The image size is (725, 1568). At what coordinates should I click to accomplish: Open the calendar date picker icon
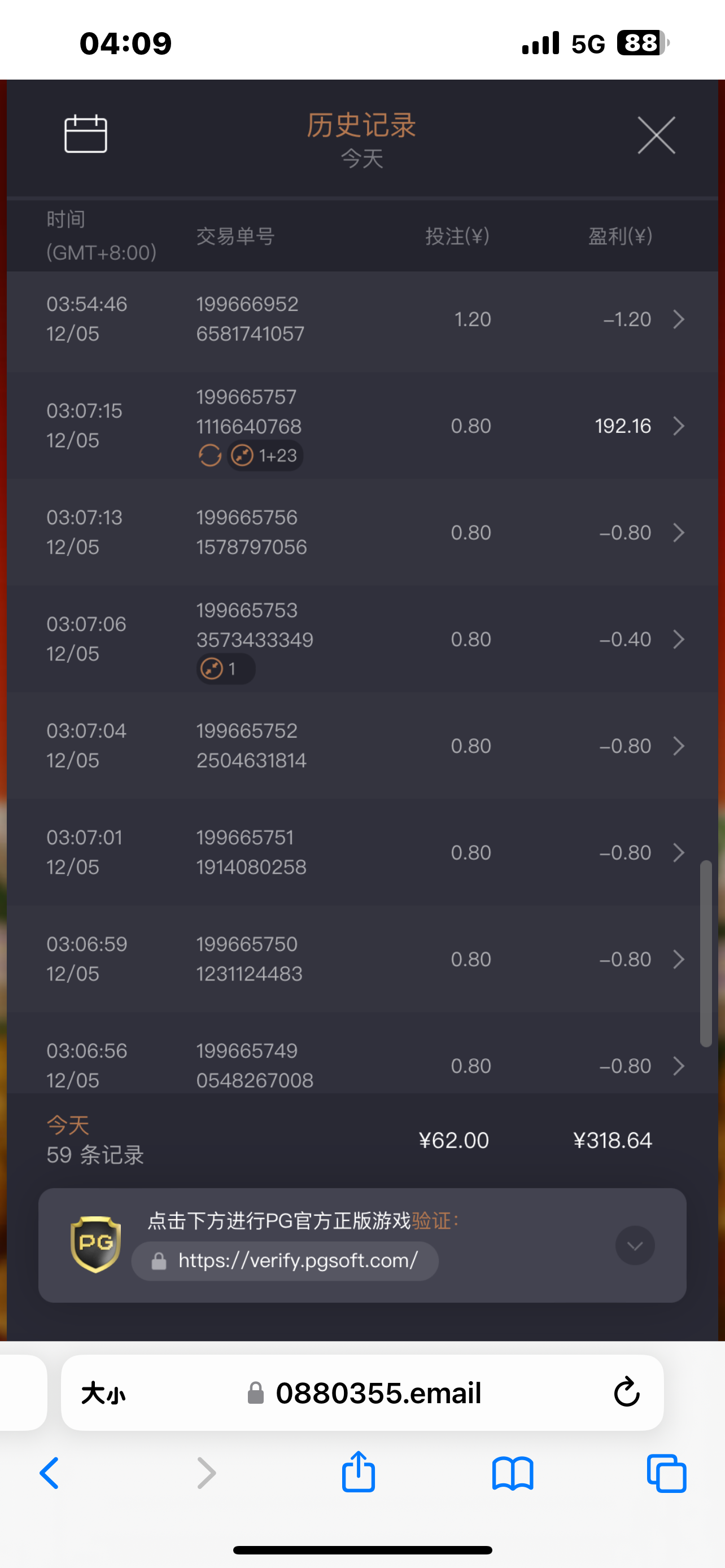click(86, 133)
